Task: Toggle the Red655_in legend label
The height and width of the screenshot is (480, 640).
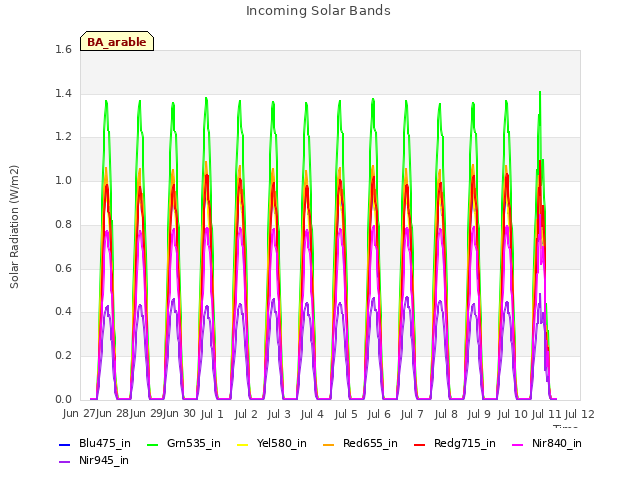Action: [370, 443]
